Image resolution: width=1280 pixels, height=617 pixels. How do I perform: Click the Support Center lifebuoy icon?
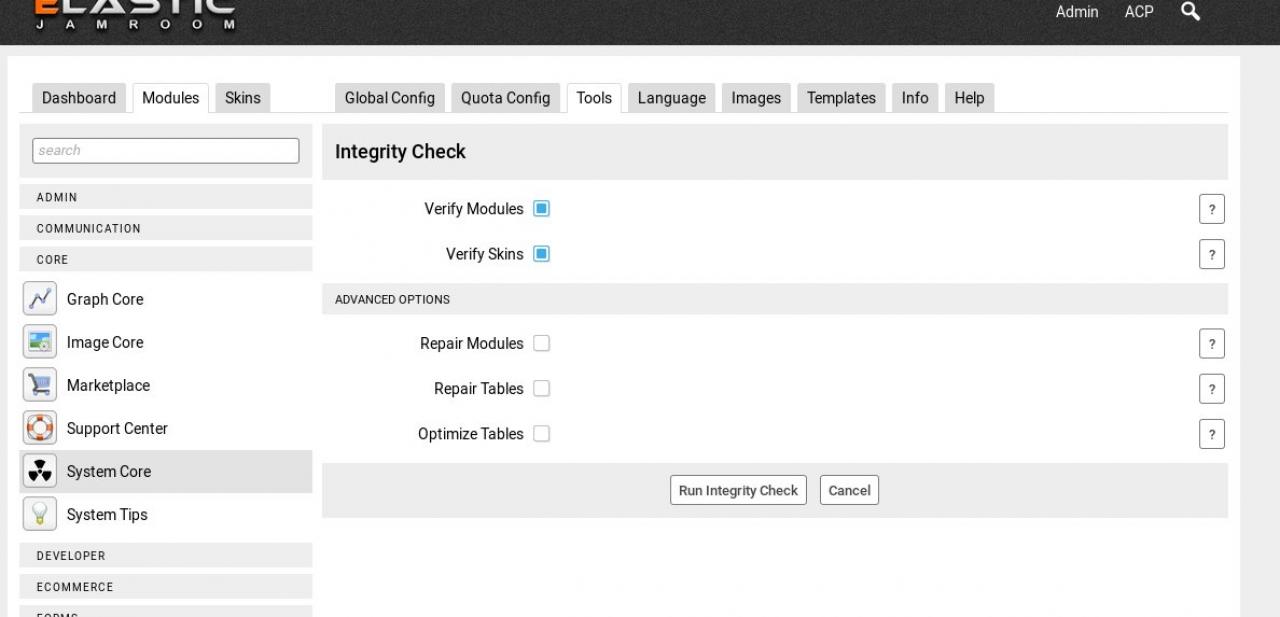[x=39, y=428]
